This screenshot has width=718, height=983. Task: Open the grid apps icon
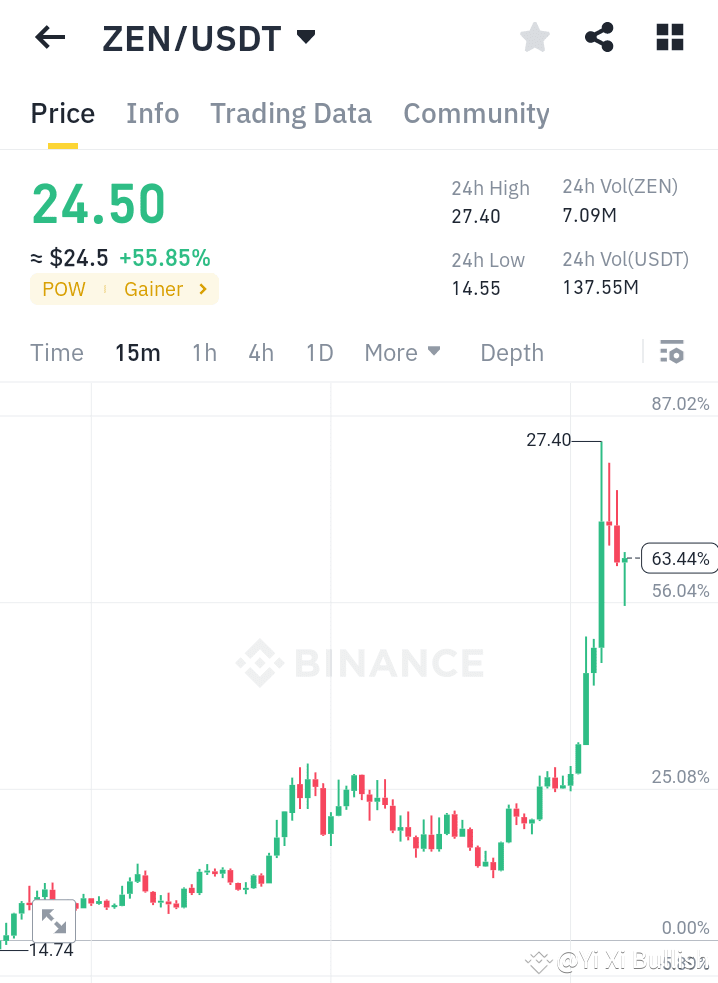[668, 37]
